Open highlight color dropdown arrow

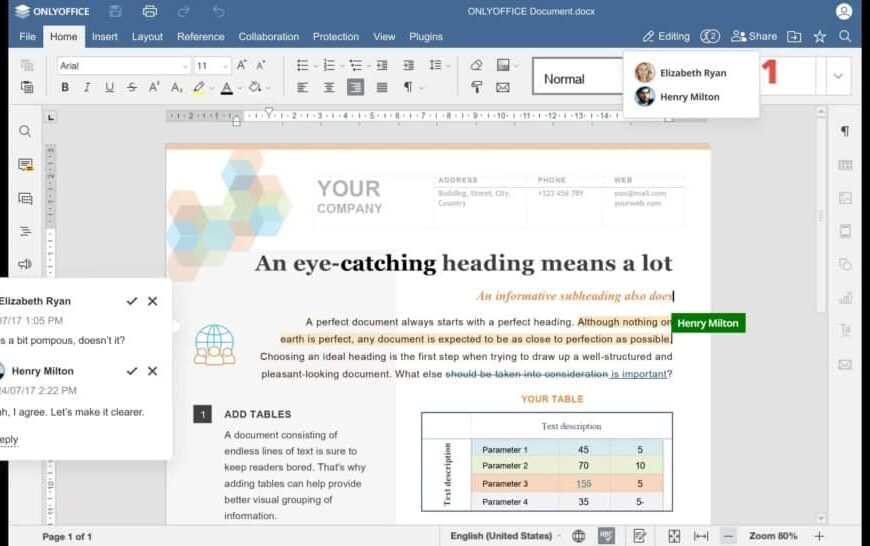pyautogui.click(x=212, y=88)
